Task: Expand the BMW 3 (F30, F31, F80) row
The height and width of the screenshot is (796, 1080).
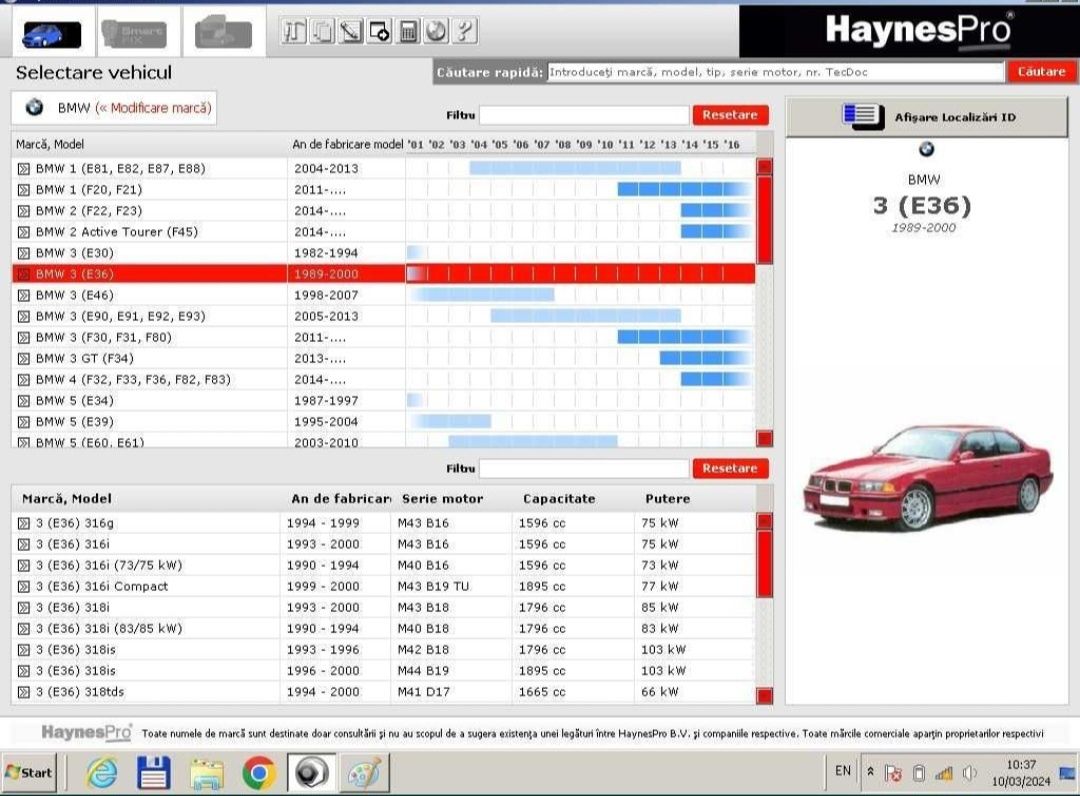Action: [24, 337]
